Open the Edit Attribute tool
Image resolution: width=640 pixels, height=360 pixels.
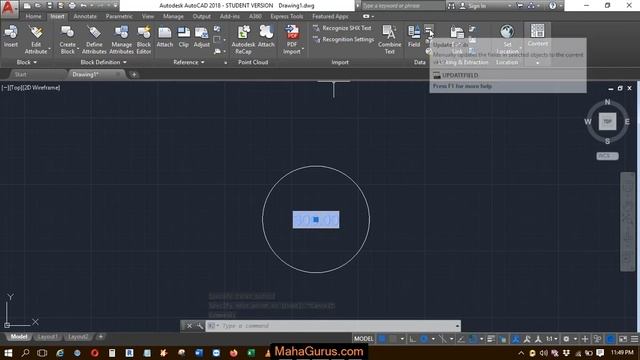pos(36,39)
